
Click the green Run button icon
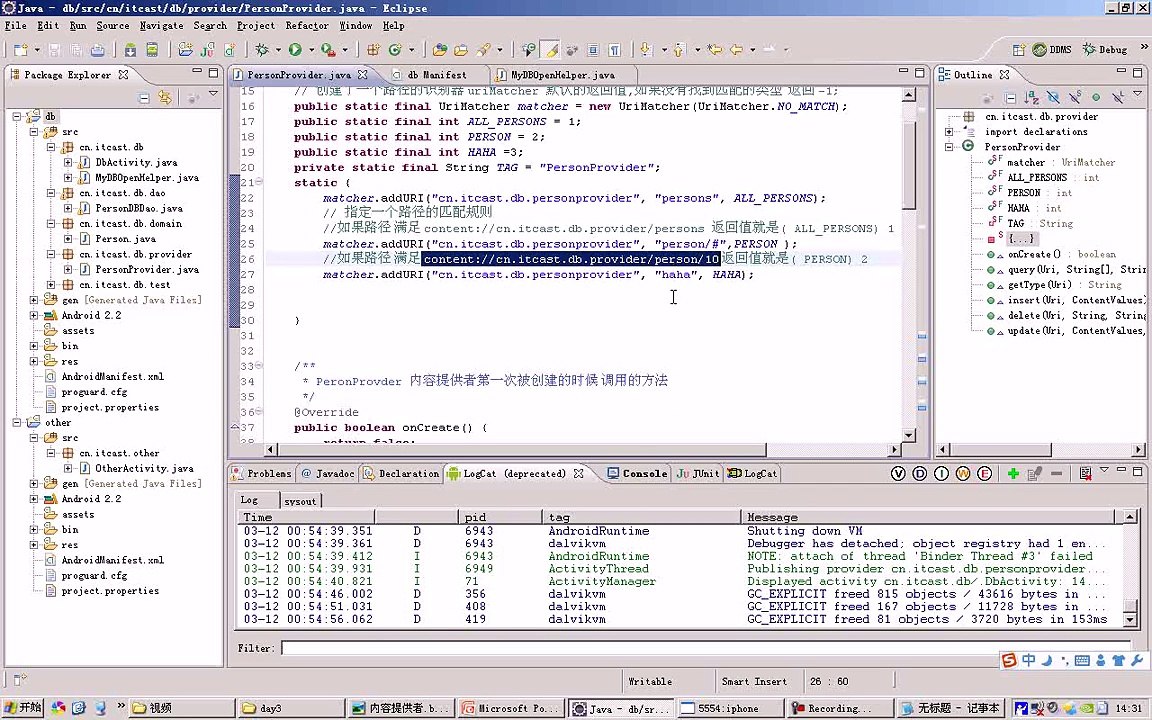295,50
